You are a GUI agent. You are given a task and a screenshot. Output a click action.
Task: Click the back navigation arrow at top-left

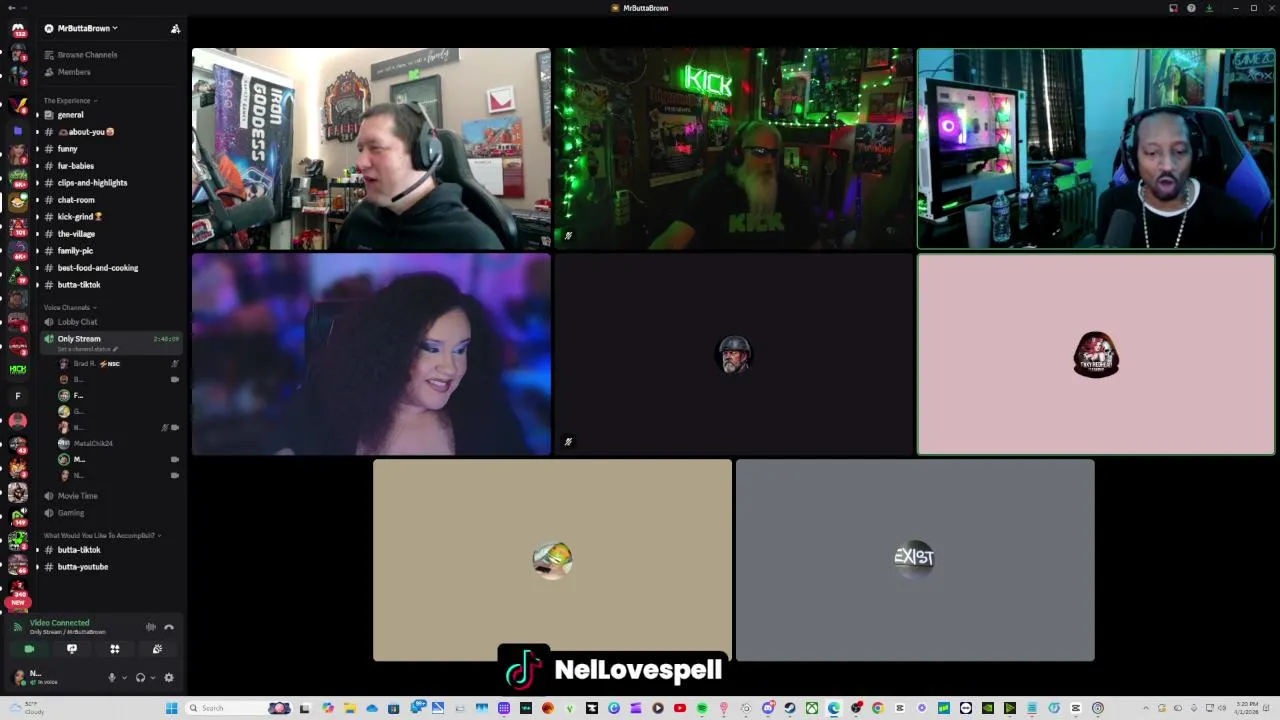point(11,8)
